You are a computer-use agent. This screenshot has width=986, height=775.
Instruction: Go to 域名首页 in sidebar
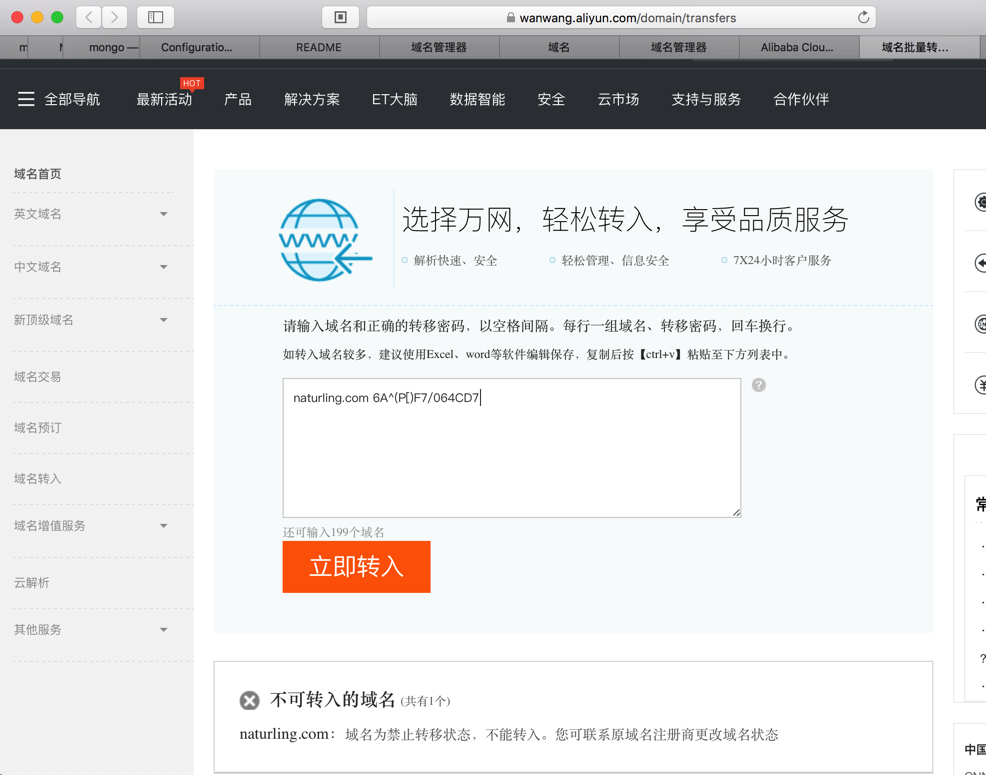tap(38, 174)
